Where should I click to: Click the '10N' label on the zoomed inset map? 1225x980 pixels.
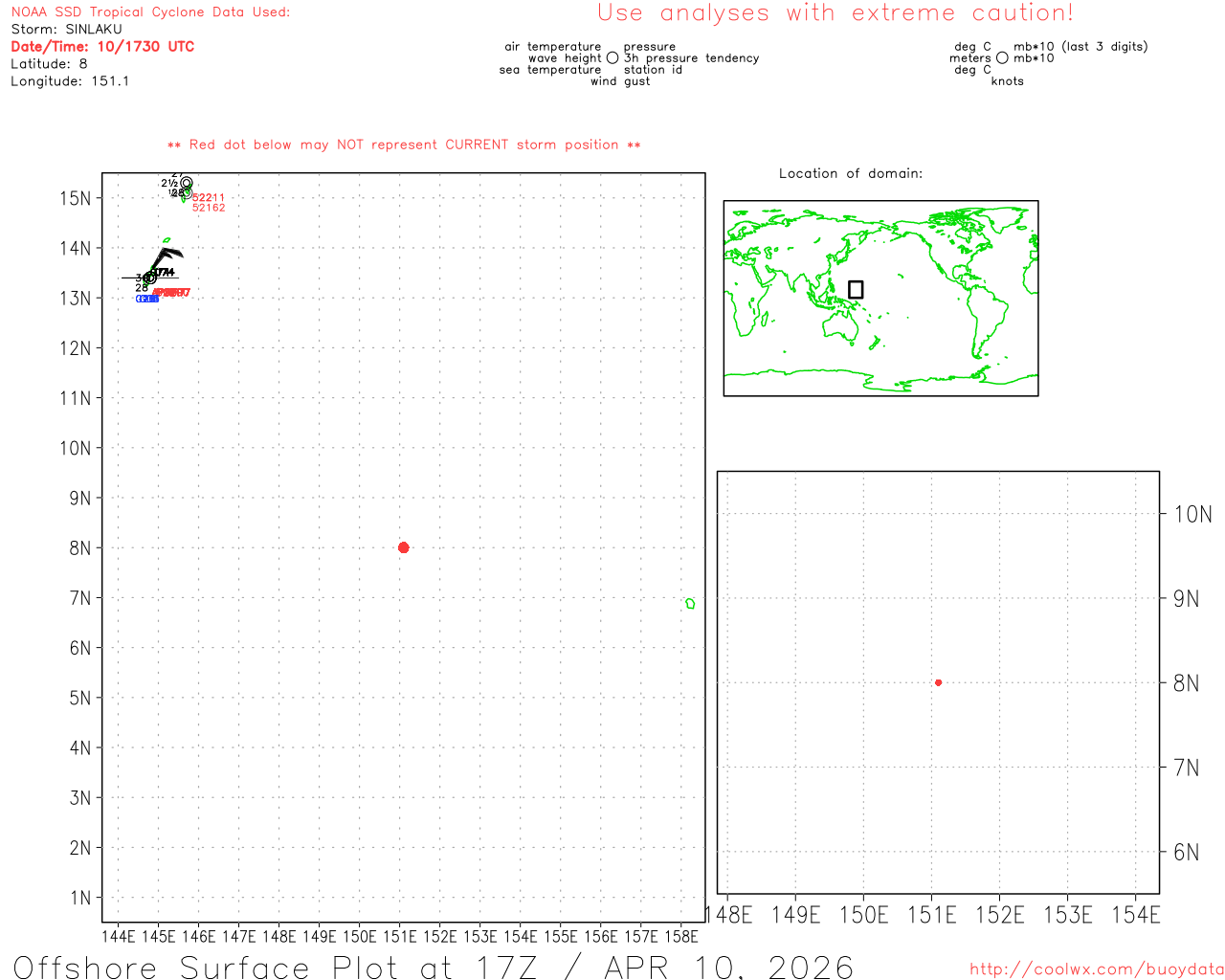coord(1192,515)
